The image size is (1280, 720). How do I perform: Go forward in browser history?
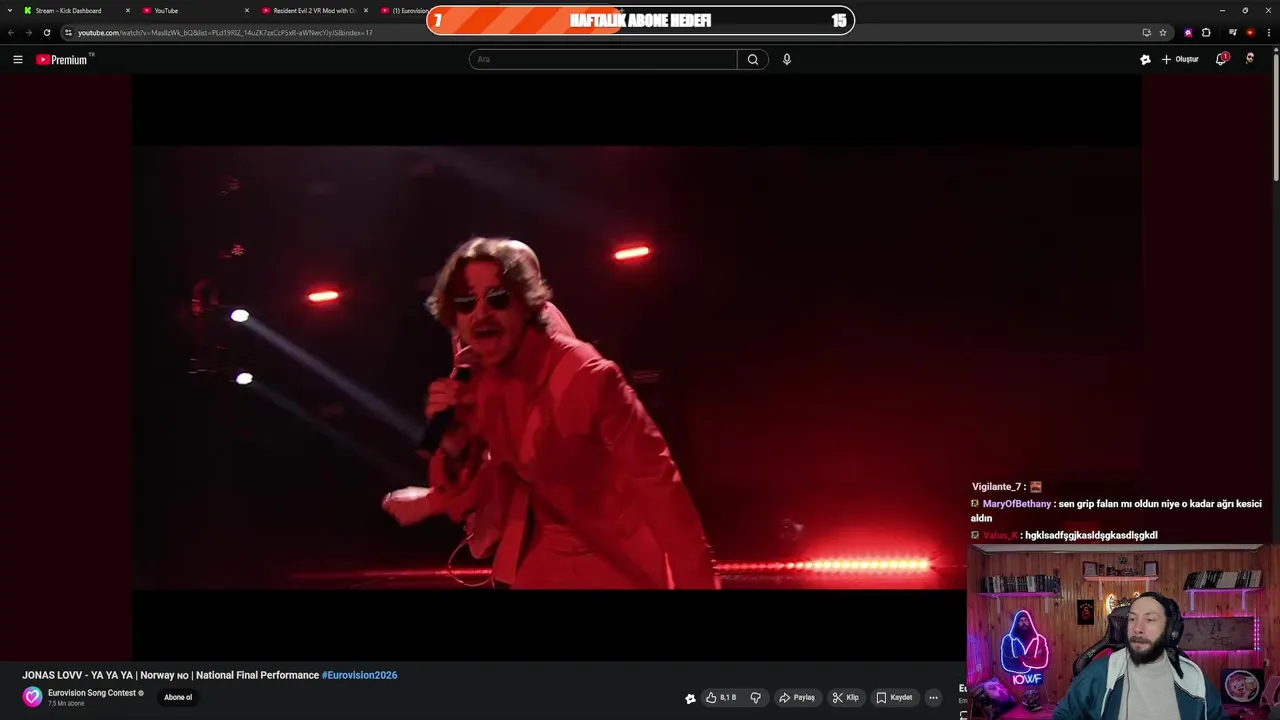pyautogui.click(x=28, y=33)
